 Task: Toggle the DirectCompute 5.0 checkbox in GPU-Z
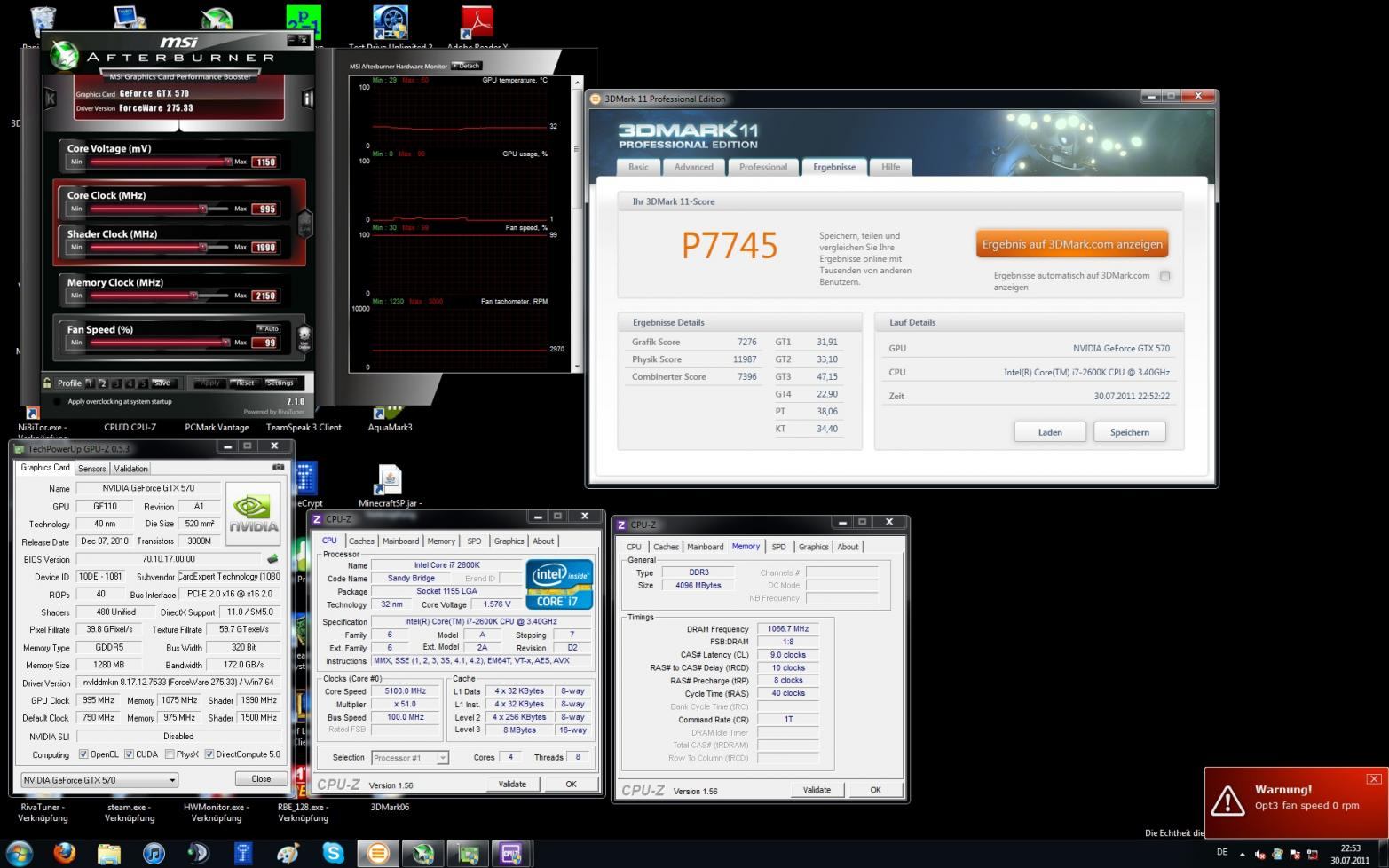pyautogui.click(x=209, y=754)
